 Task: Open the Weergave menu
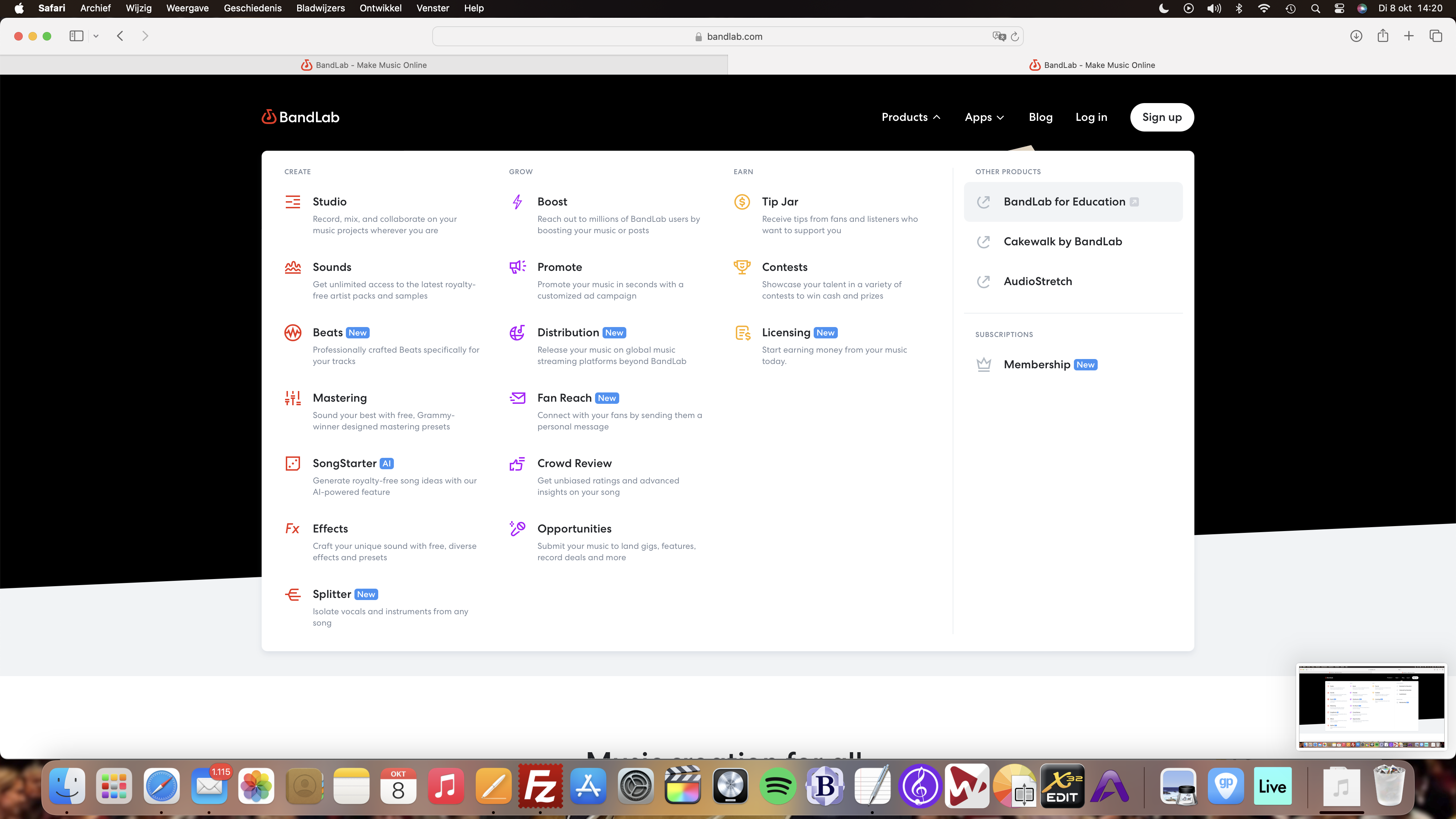click(188, 8)
